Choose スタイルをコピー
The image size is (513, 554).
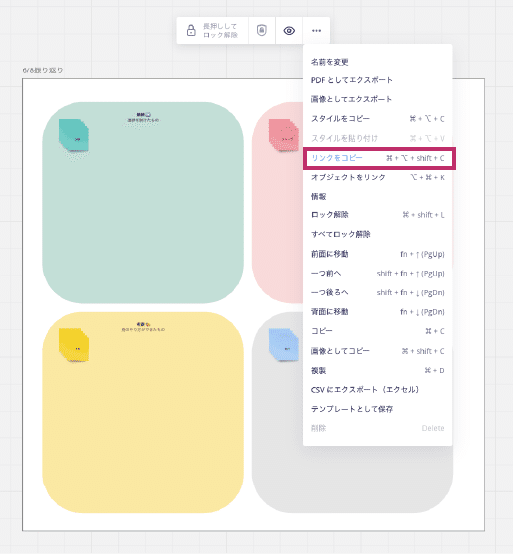pos(377,119)
